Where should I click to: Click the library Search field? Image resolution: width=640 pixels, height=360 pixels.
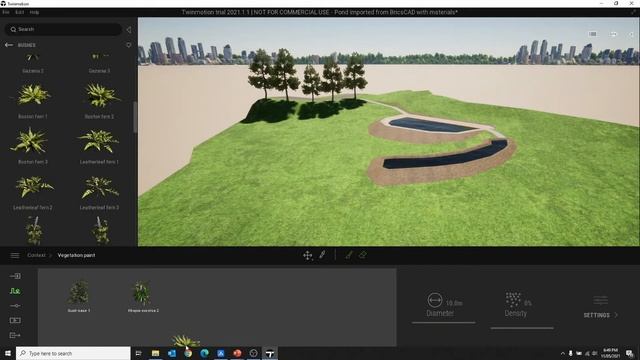[63, 29]
